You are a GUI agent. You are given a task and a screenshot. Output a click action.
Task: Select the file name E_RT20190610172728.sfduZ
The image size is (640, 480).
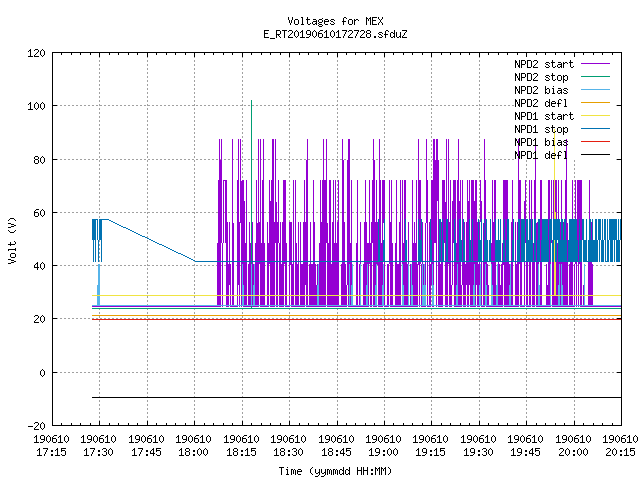click(335, 34)
